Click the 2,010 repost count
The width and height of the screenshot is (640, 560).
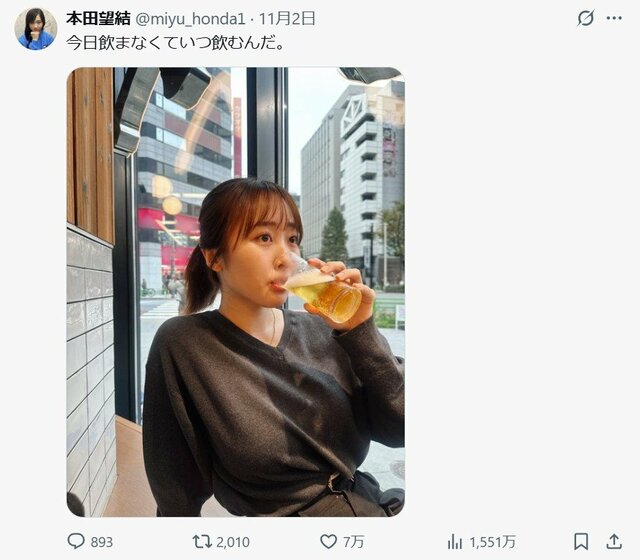tap(233, 542)
